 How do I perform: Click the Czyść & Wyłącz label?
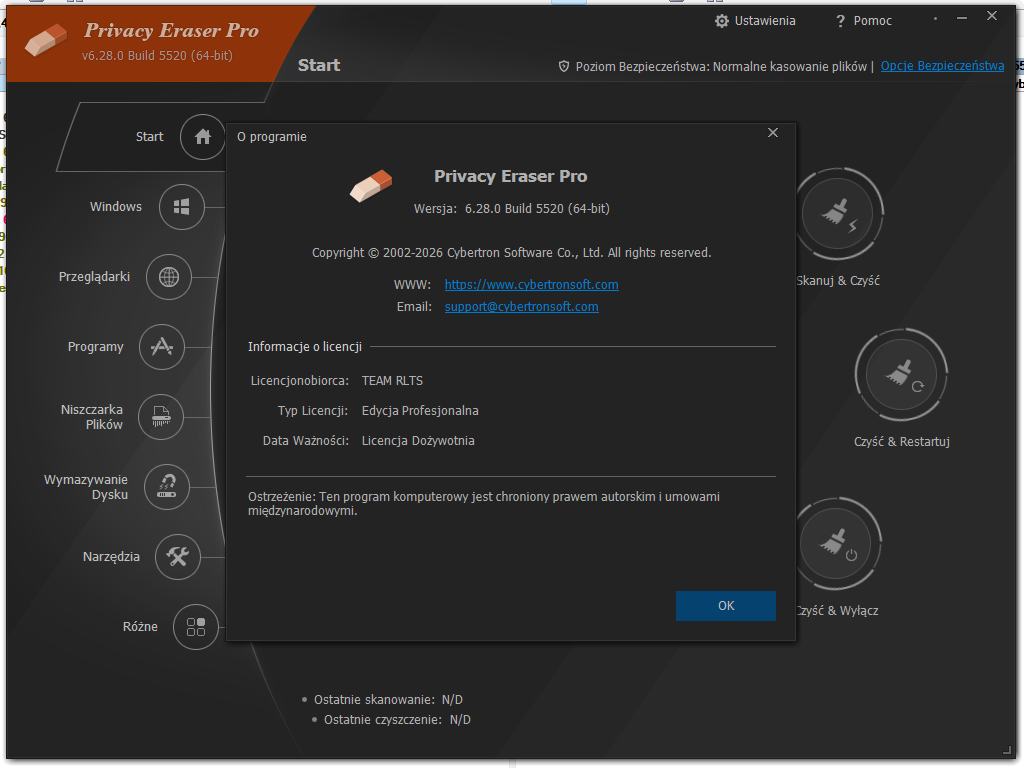pos(837,611)
